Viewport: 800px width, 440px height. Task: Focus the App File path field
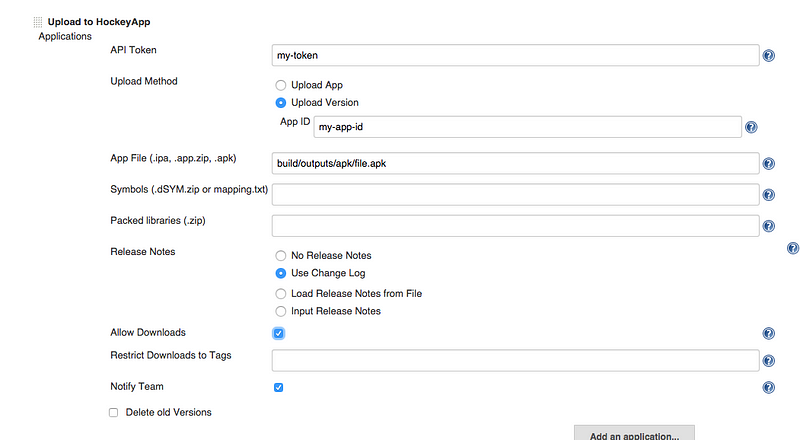515,163
